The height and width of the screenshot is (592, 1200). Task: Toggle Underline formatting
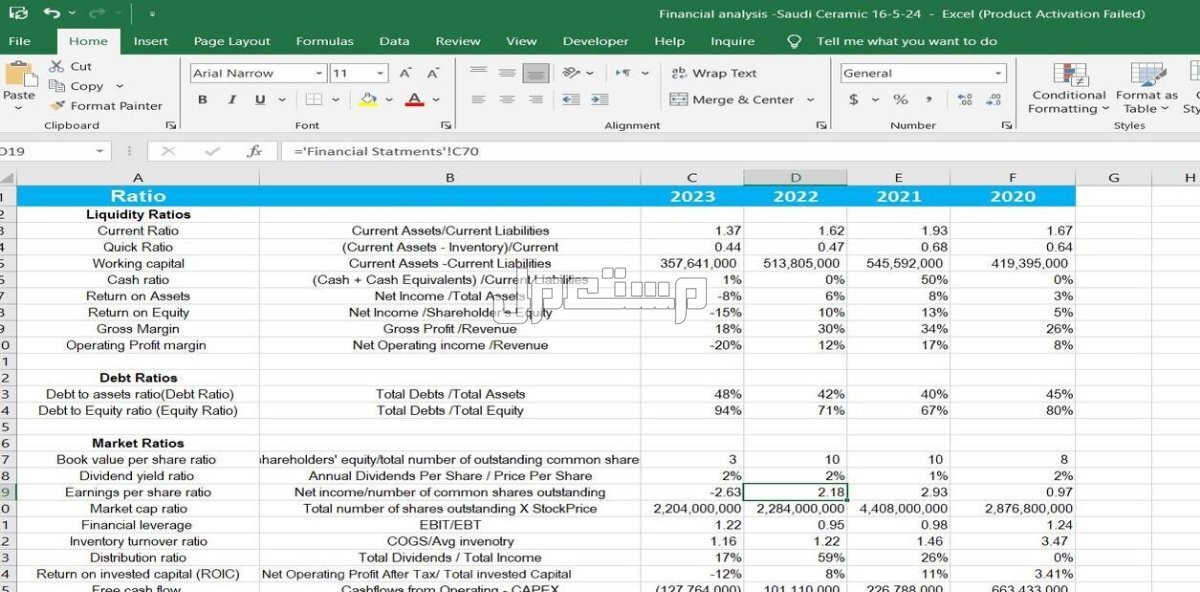tap(260, 100)
